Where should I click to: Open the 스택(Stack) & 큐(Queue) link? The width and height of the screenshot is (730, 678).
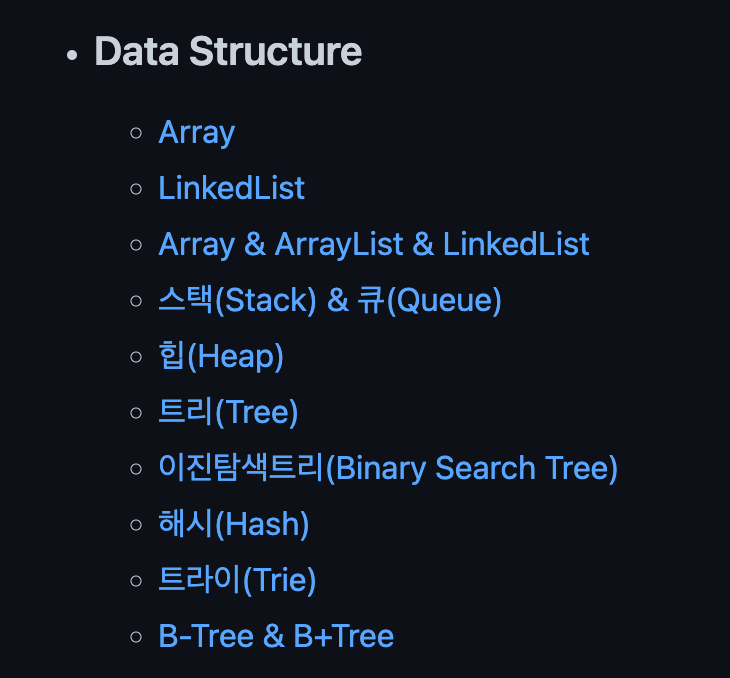329,301
